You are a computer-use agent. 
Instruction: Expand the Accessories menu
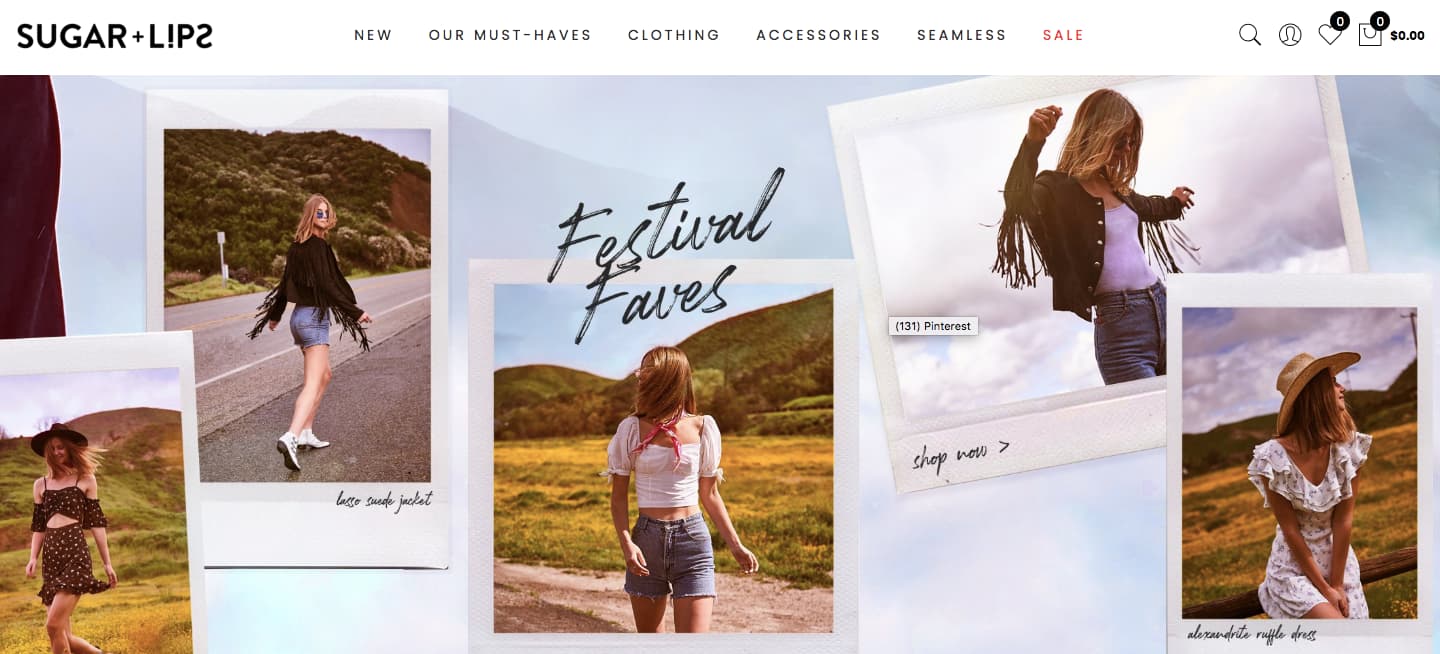818,35
